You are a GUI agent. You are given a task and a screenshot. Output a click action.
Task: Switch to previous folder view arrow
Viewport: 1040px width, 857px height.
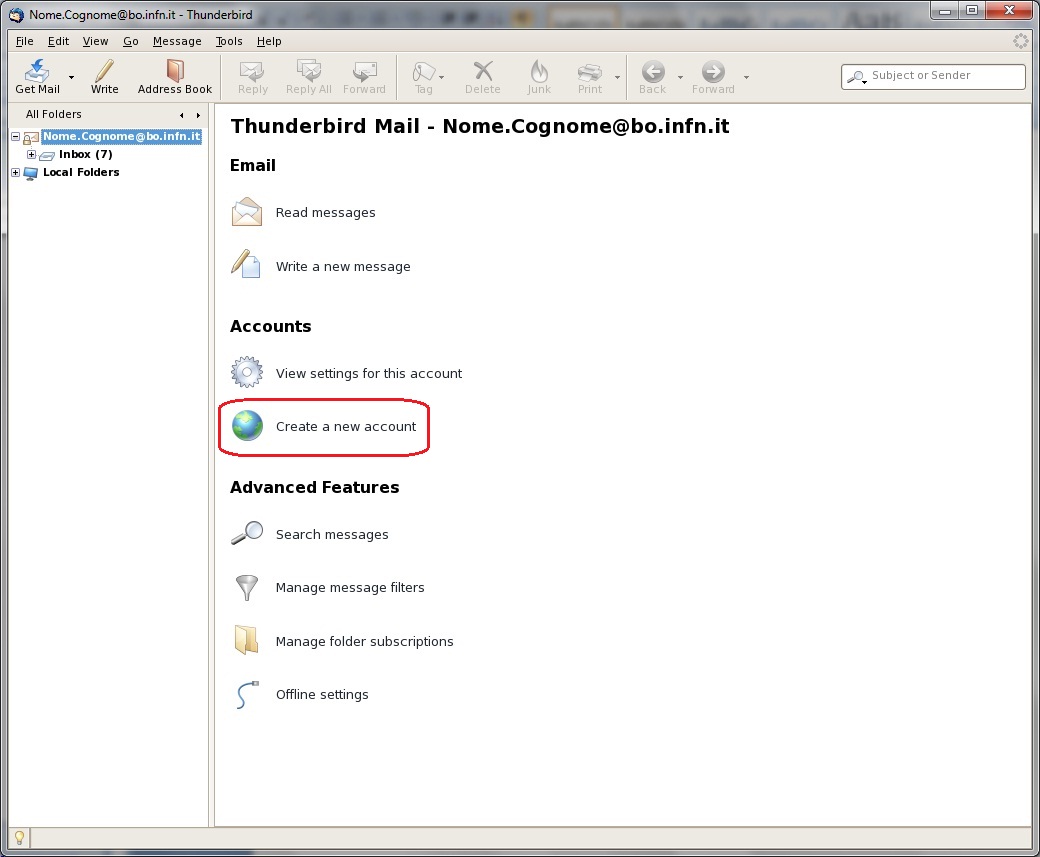(x=182, y=115)
